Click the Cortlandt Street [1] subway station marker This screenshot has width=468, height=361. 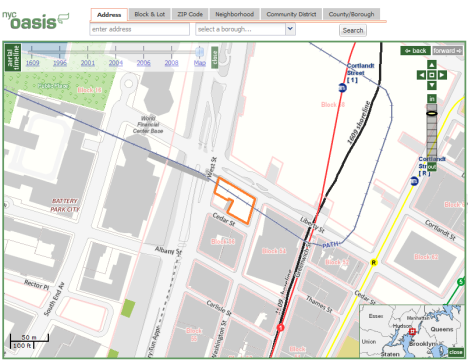(342, 88)
